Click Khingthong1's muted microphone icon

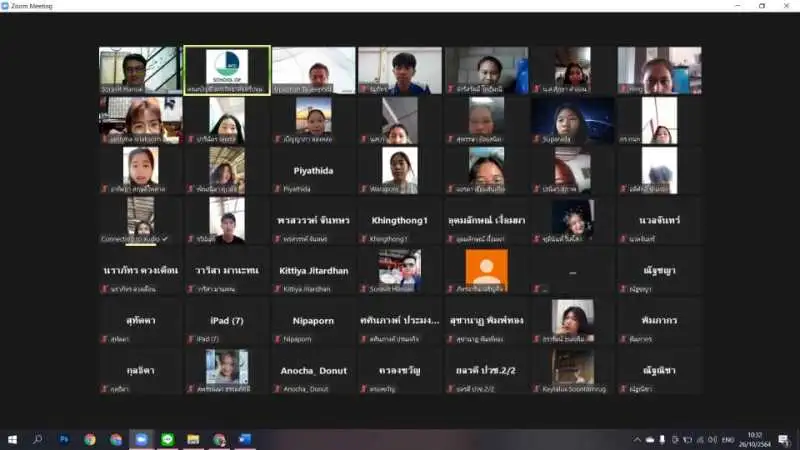(363, 239)
